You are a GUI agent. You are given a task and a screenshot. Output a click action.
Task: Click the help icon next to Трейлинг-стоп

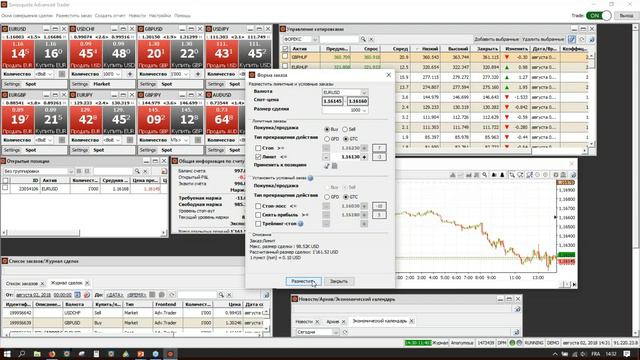[x=301, y=224]
